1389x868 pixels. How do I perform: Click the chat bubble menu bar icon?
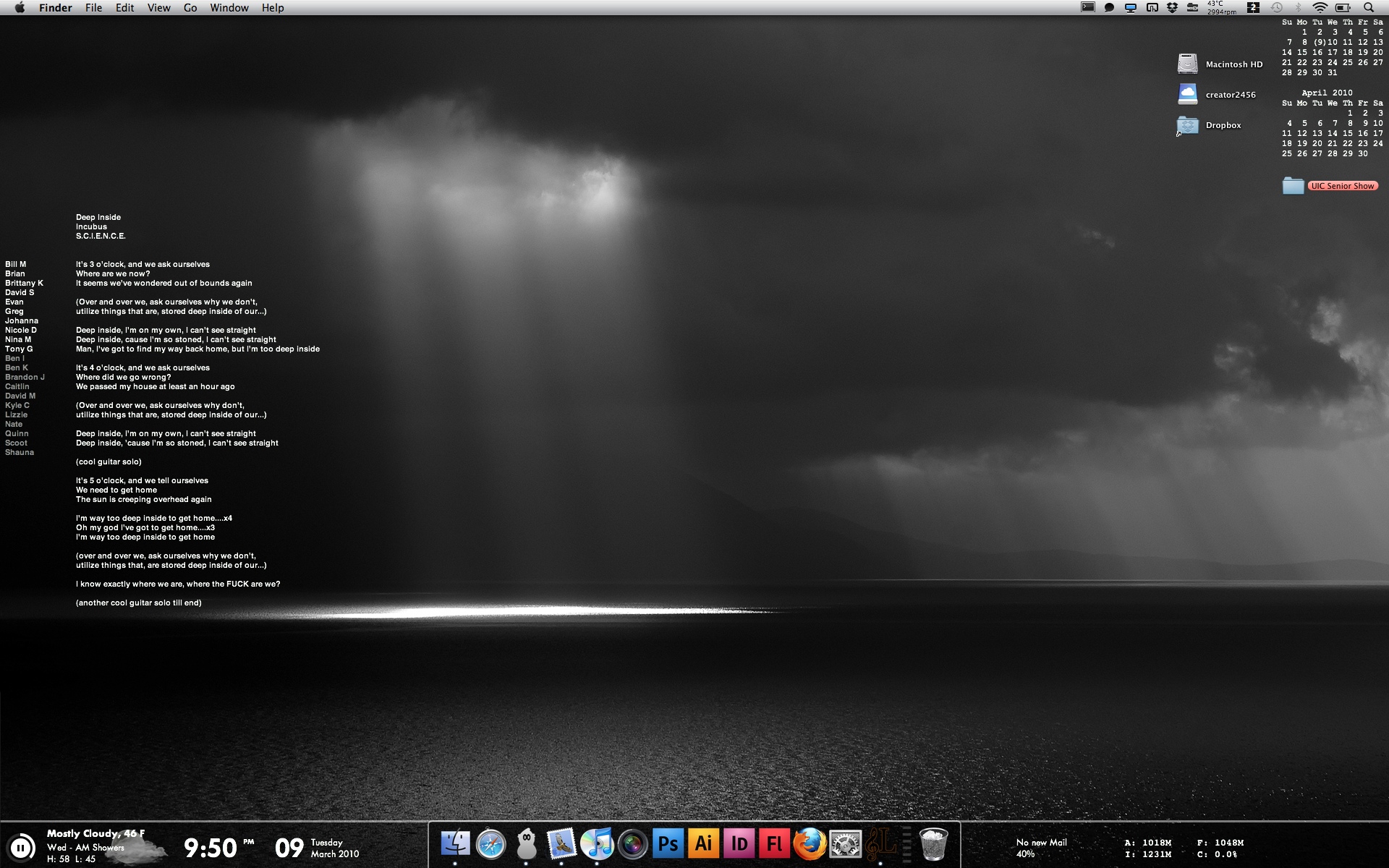click(x=1109, y=7)
